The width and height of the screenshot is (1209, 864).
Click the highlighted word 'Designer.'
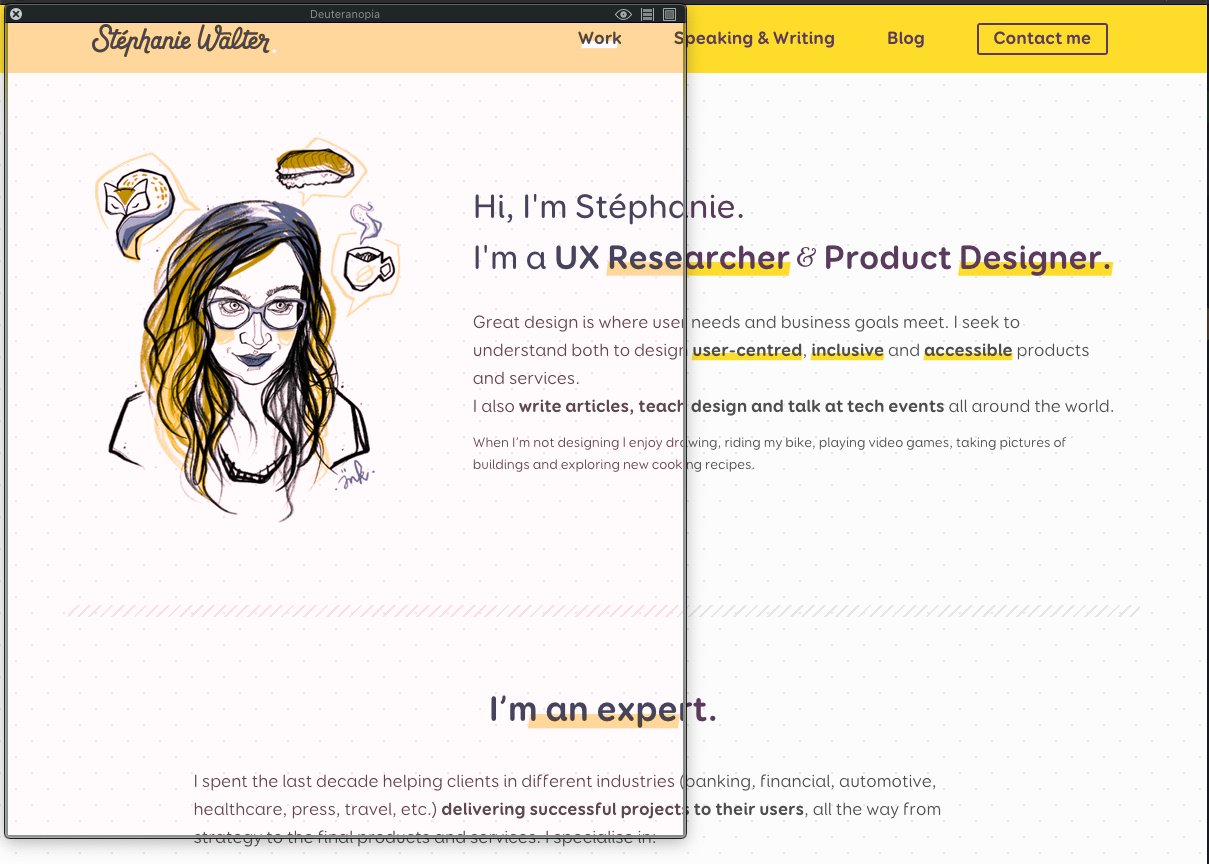click(1035, 258)
